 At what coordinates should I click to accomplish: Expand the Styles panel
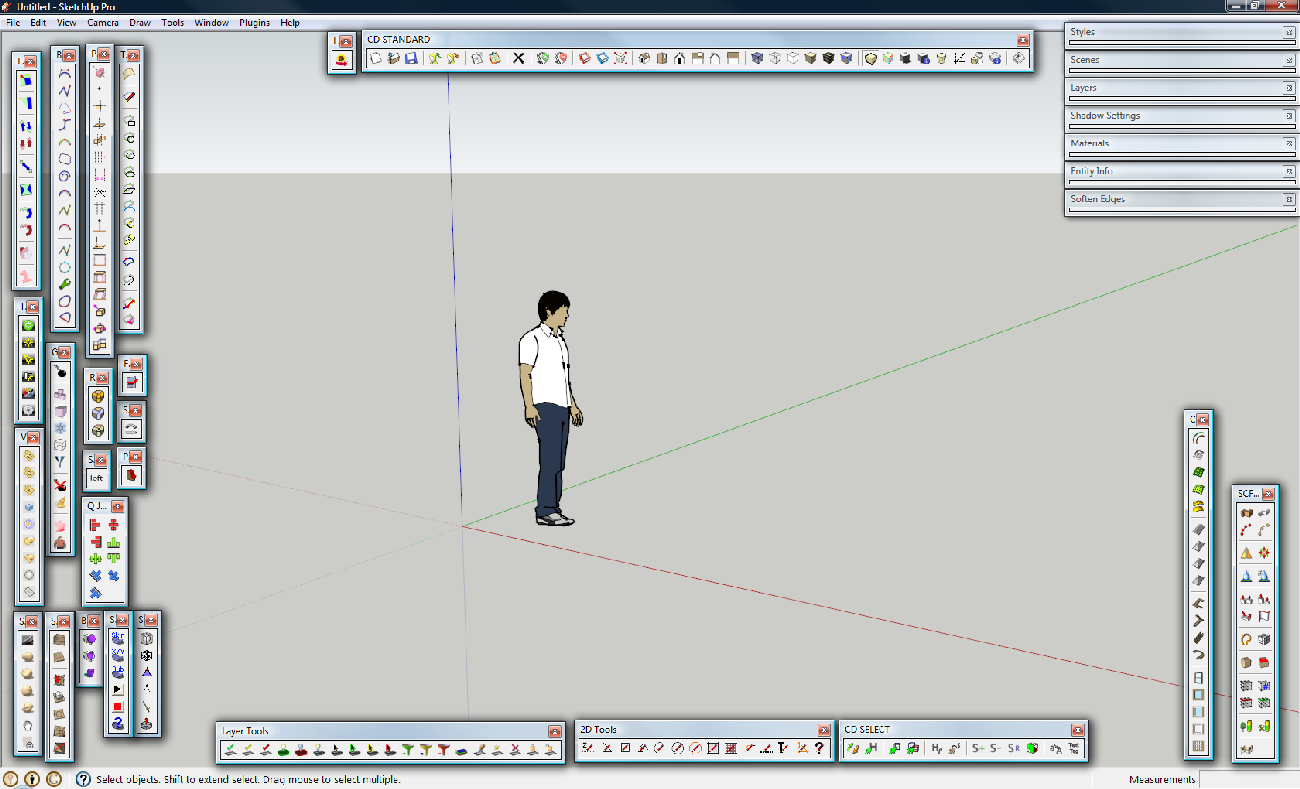pos(1181,32)
